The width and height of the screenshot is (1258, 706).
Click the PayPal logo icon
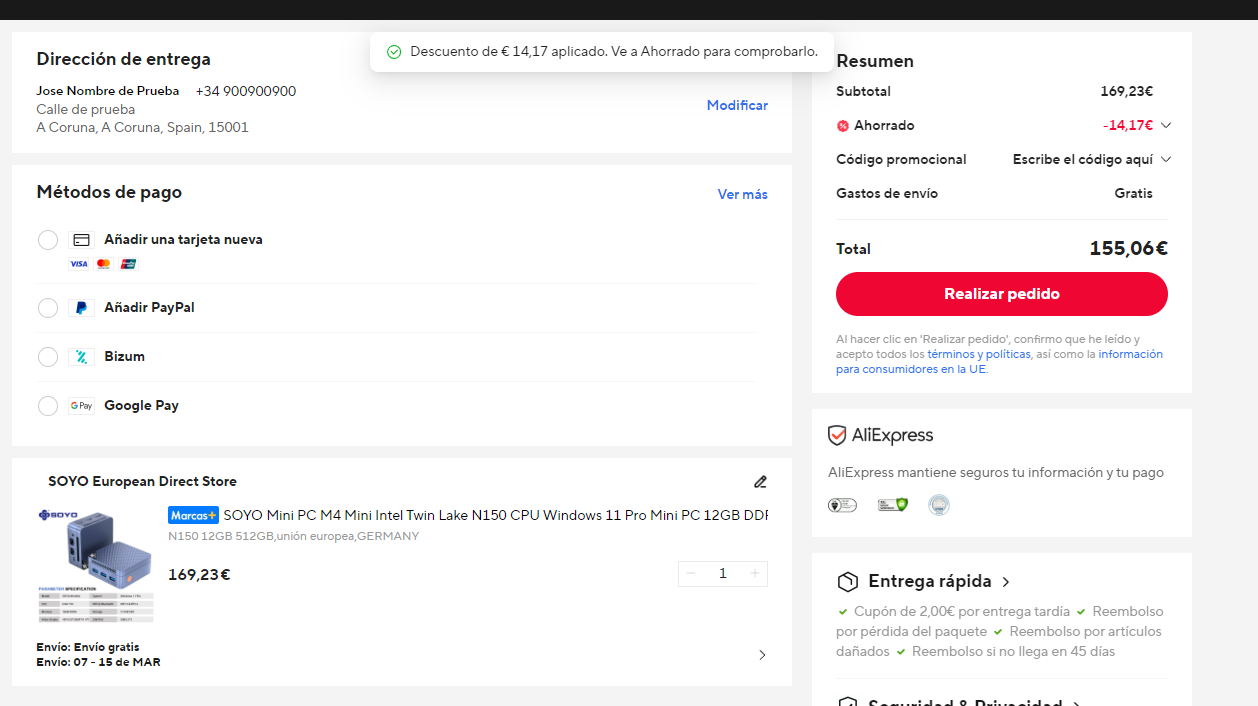(x=81, y=308)
